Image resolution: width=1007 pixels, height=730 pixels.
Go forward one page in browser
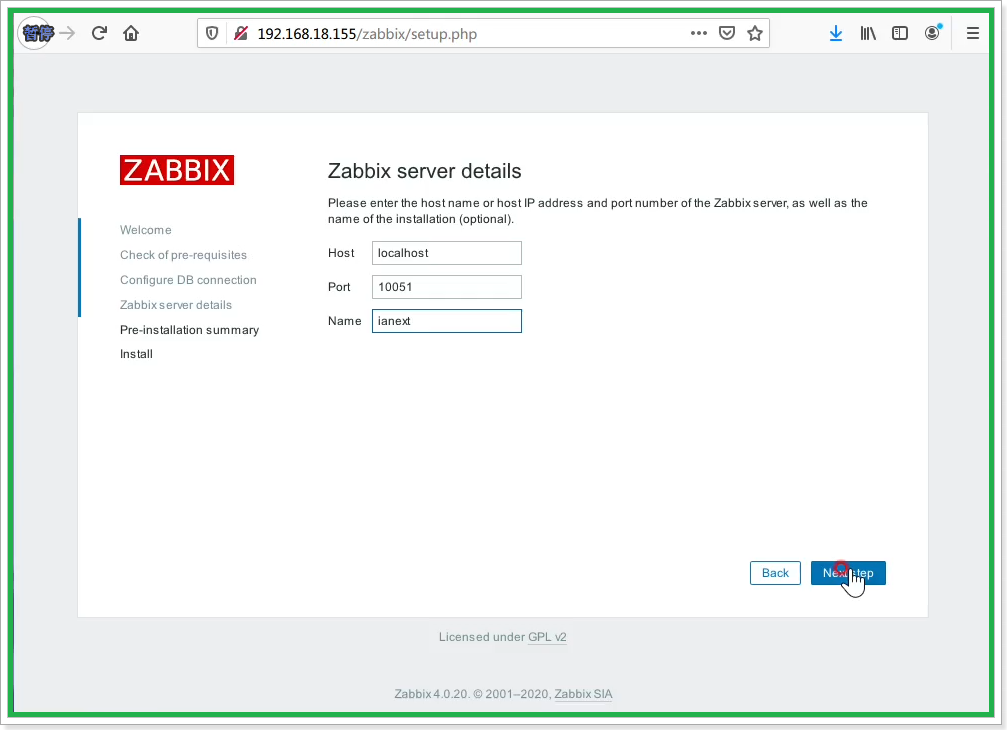point(67,33)
